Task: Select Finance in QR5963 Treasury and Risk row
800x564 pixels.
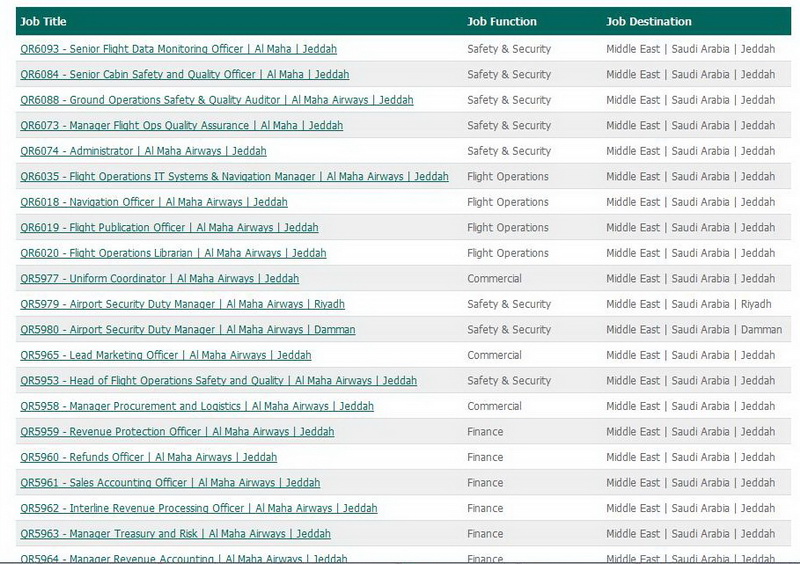Action: coord(485,534)
